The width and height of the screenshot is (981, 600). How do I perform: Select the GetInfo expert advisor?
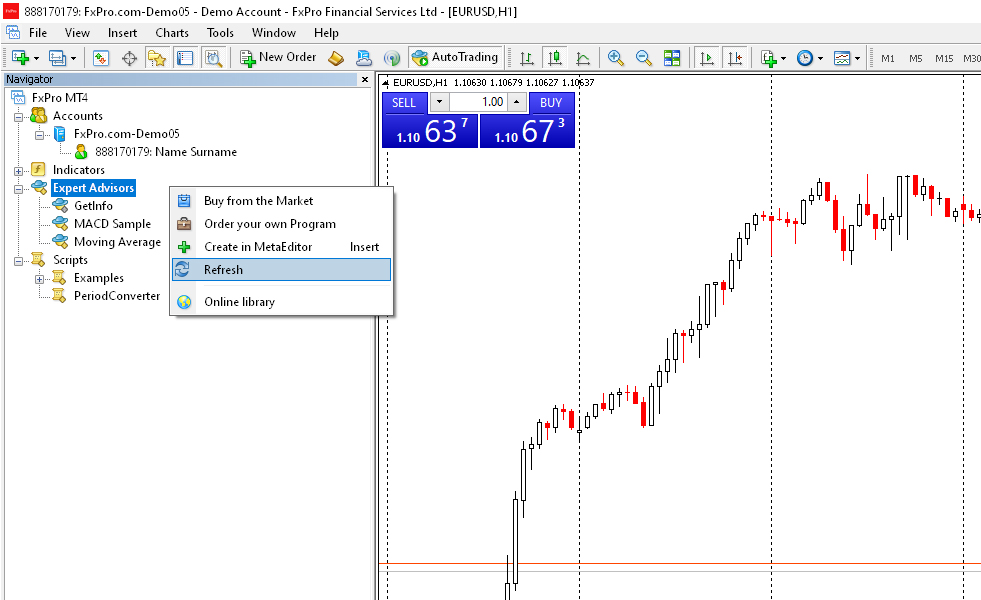click(93, 206)
